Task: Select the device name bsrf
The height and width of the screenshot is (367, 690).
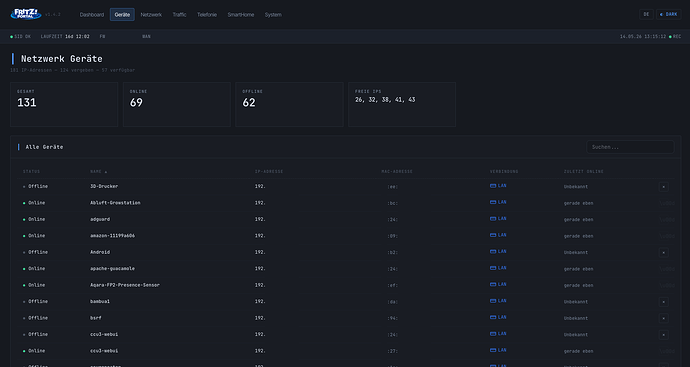Action: tap(96, 318)
